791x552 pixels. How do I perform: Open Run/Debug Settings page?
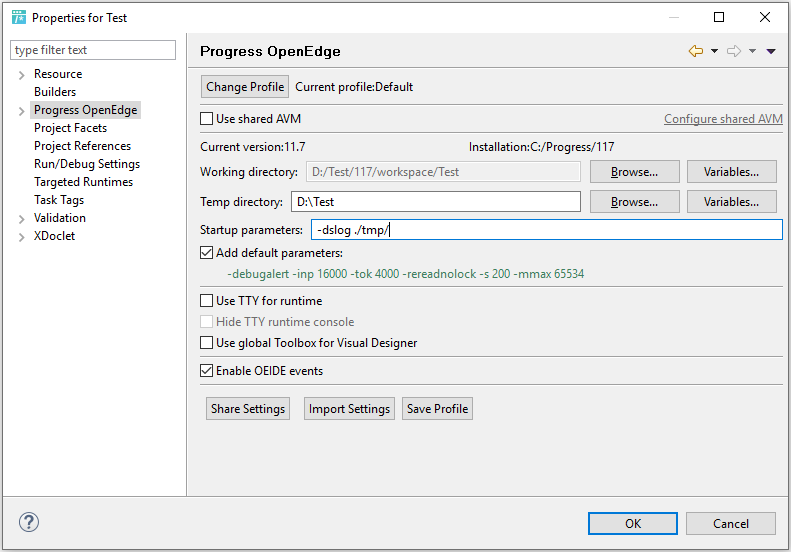coord(87,164)
